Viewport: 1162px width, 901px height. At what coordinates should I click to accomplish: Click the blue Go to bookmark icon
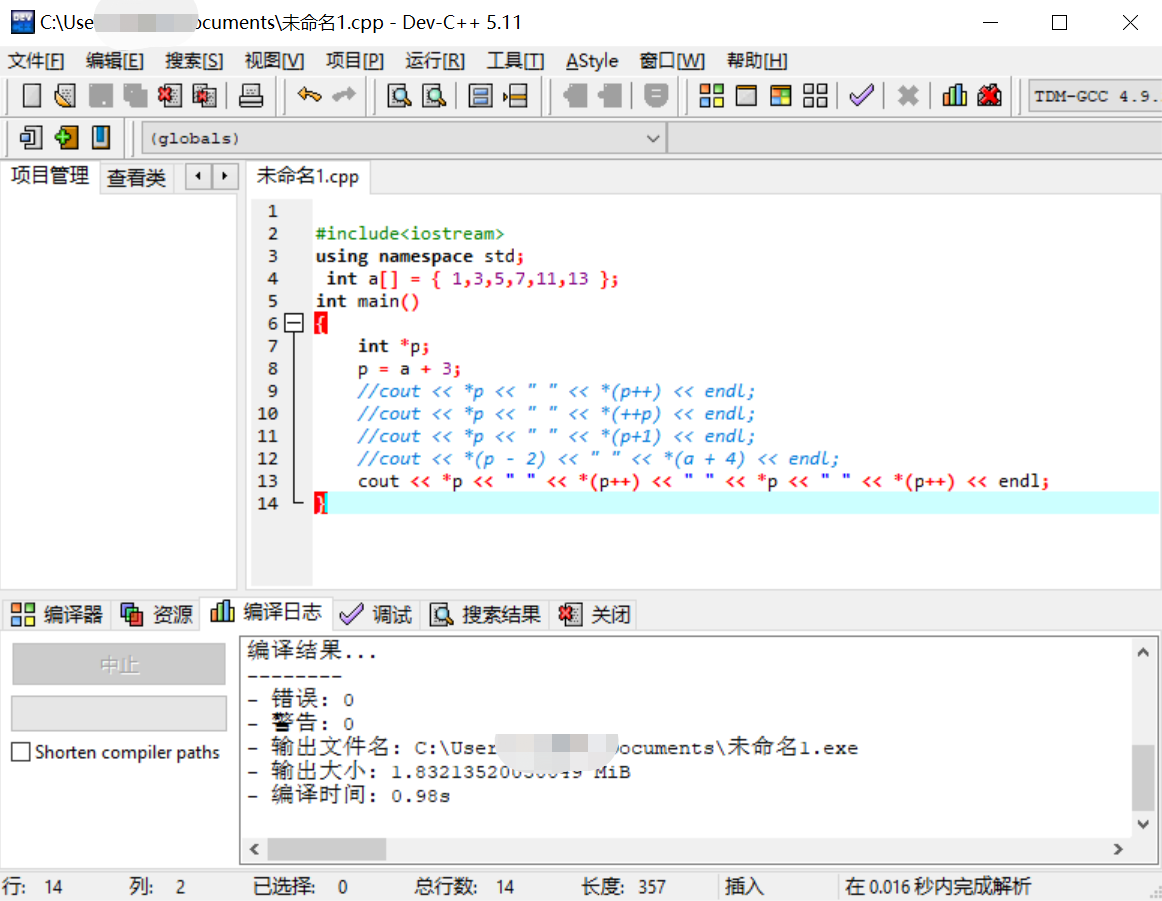pos(101,137)
